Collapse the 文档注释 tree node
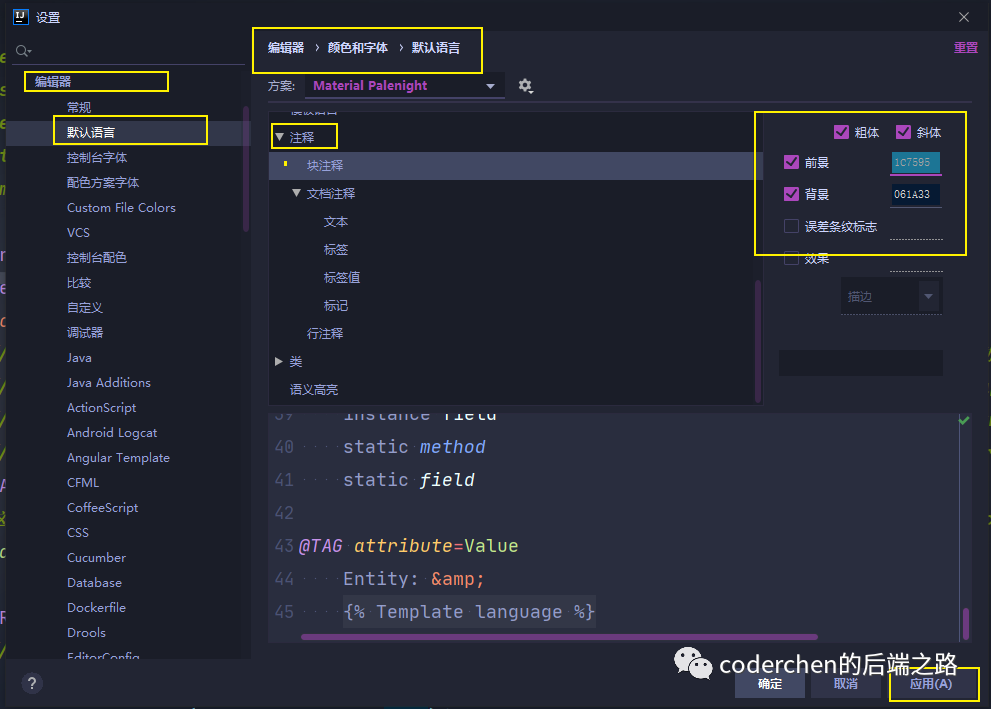 (296, 193)
